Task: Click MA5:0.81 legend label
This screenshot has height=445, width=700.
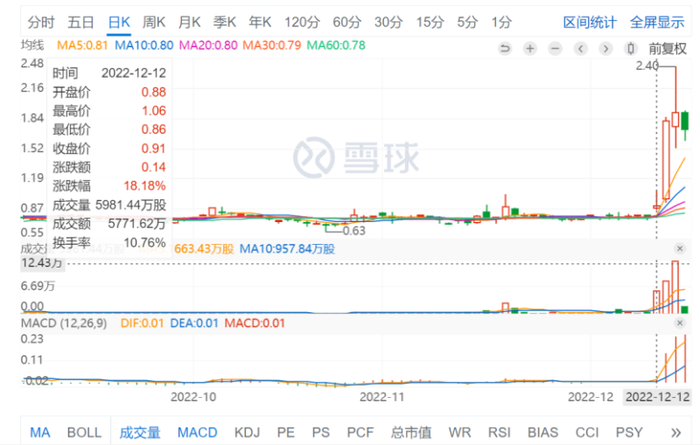Action: (x=83, y=46)
